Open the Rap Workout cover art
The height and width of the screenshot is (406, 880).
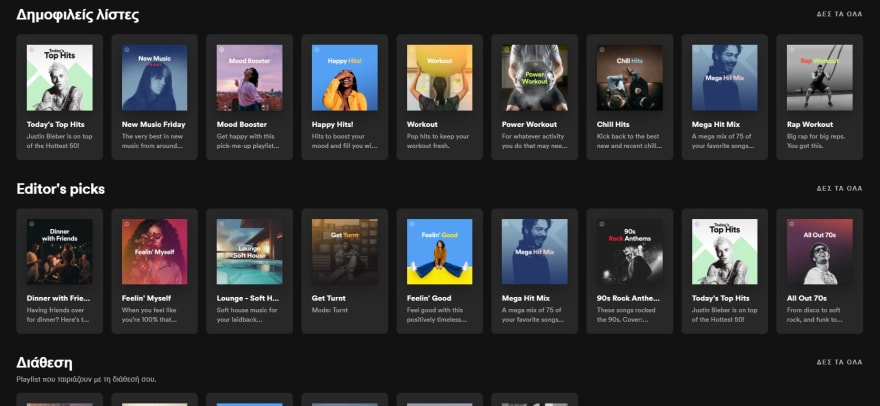[x=819, y=77]
